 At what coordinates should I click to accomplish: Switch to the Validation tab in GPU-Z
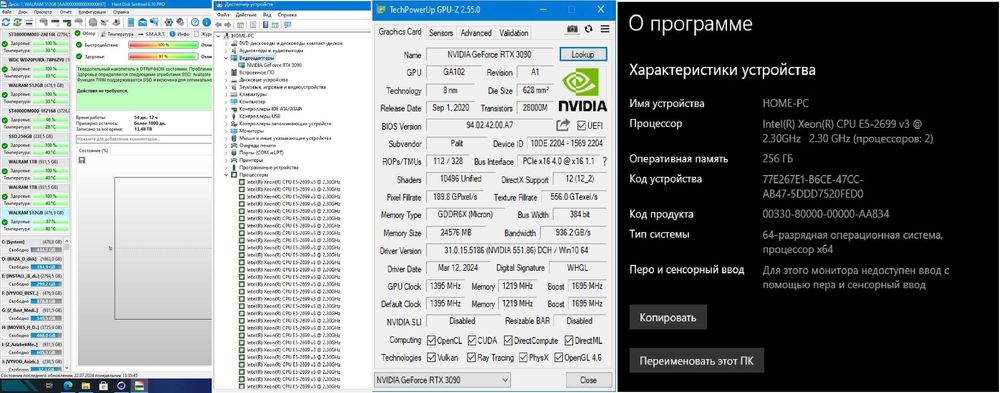(x=514, y=33)
